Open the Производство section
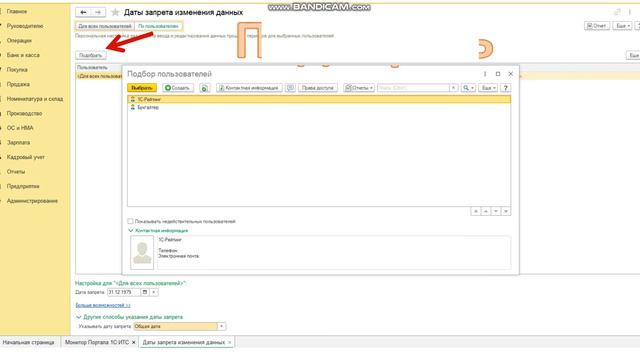The height and width of the screenshot is (360, 640). point(24,113)
